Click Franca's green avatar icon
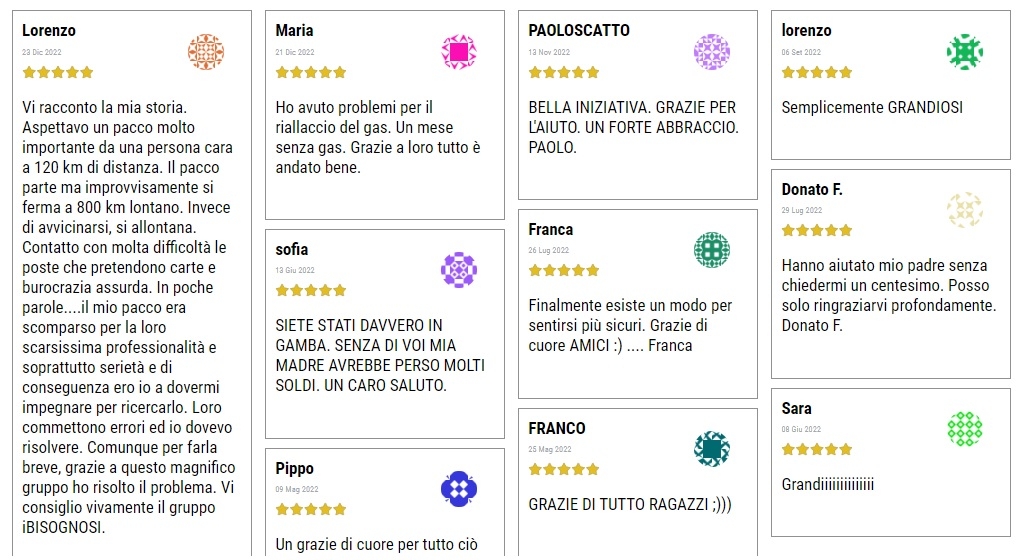This screenshot has width=1022, height=560. coord(712,250)
